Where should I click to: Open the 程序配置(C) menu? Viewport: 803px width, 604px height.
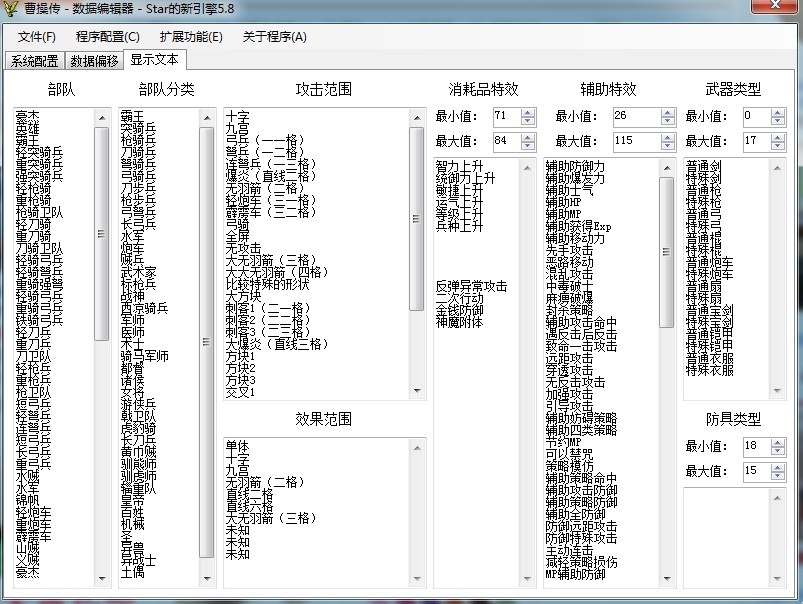[x=107, y=37]
